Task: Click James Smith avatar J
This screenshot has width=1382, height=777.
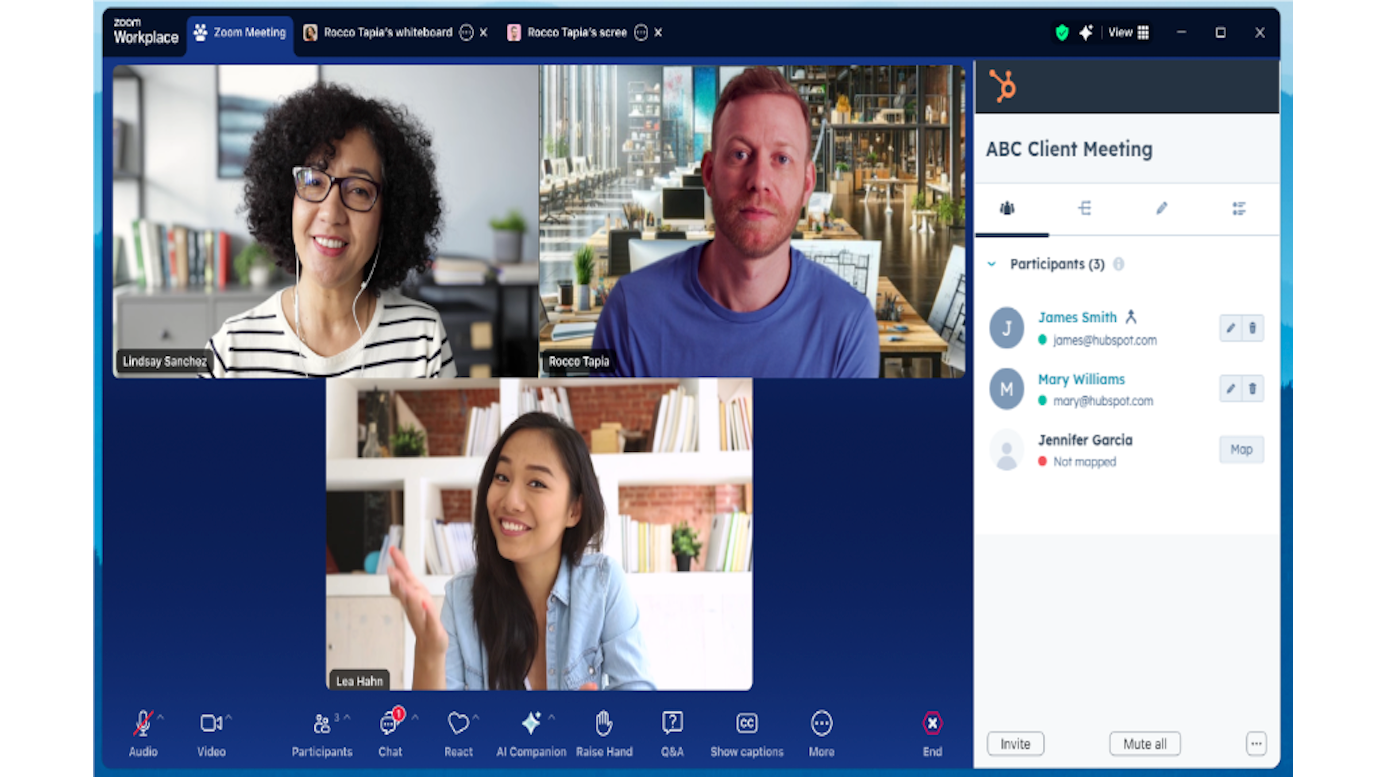Action: pos(1006,328)
